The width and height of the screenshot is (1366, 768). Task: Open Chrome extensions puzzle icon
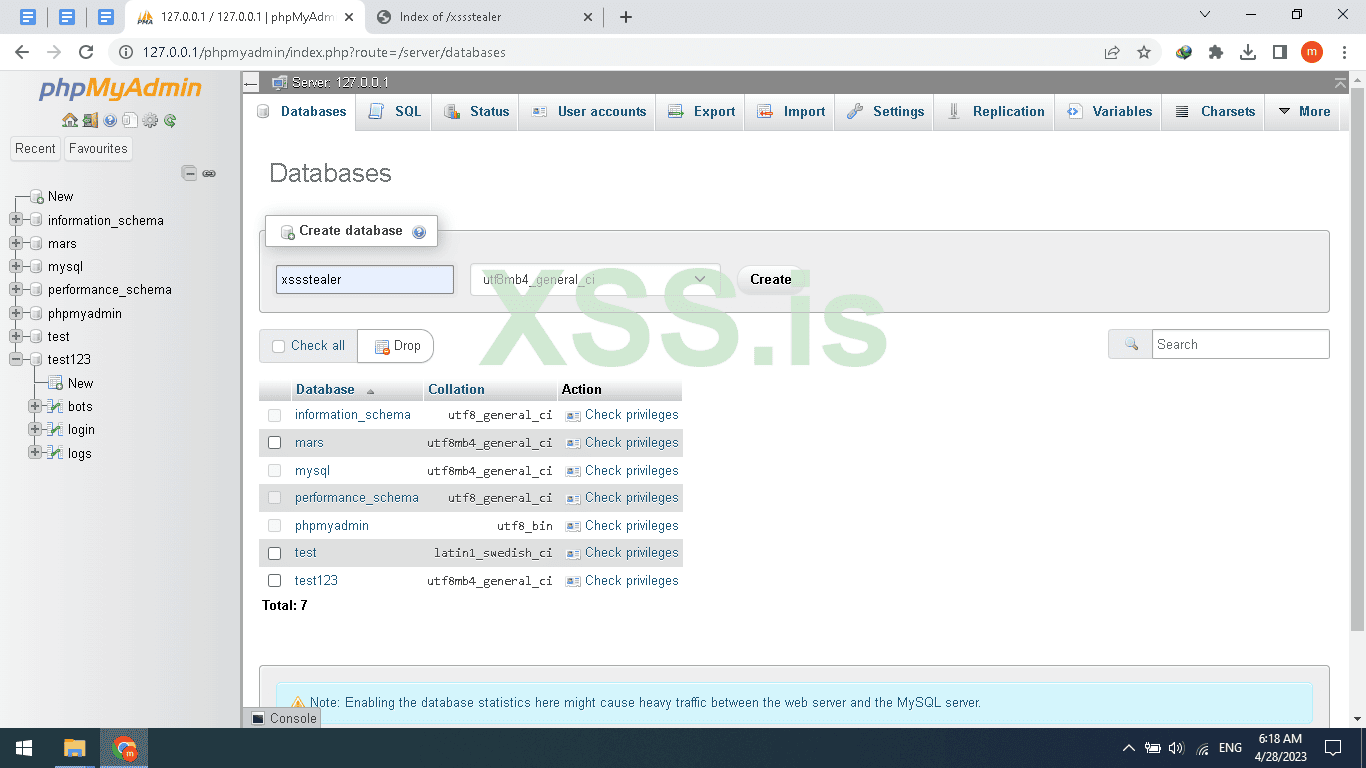[1216, 52]
